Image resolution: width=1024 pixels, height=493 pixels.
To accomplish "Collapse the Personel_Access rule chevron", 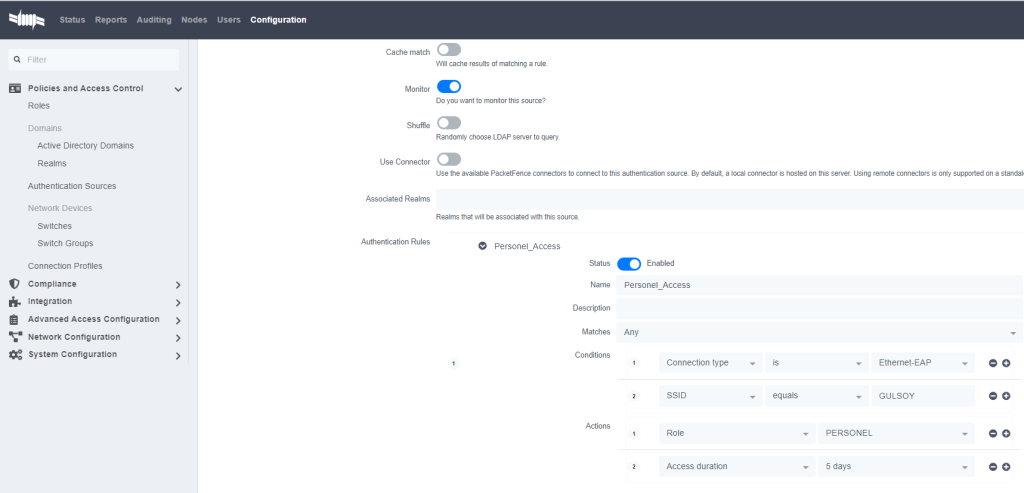I will (x=483, y=246).
